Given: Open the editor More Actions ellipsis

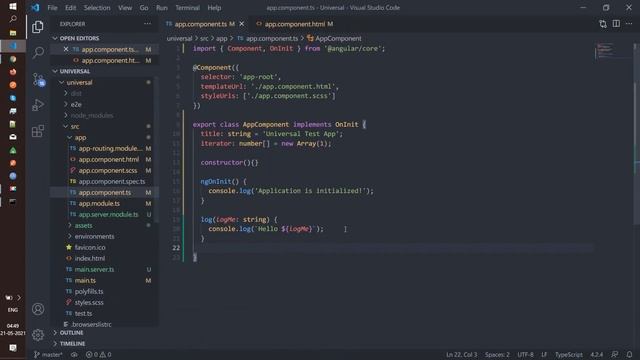Looking at the screenshot, I should [629, 24].
